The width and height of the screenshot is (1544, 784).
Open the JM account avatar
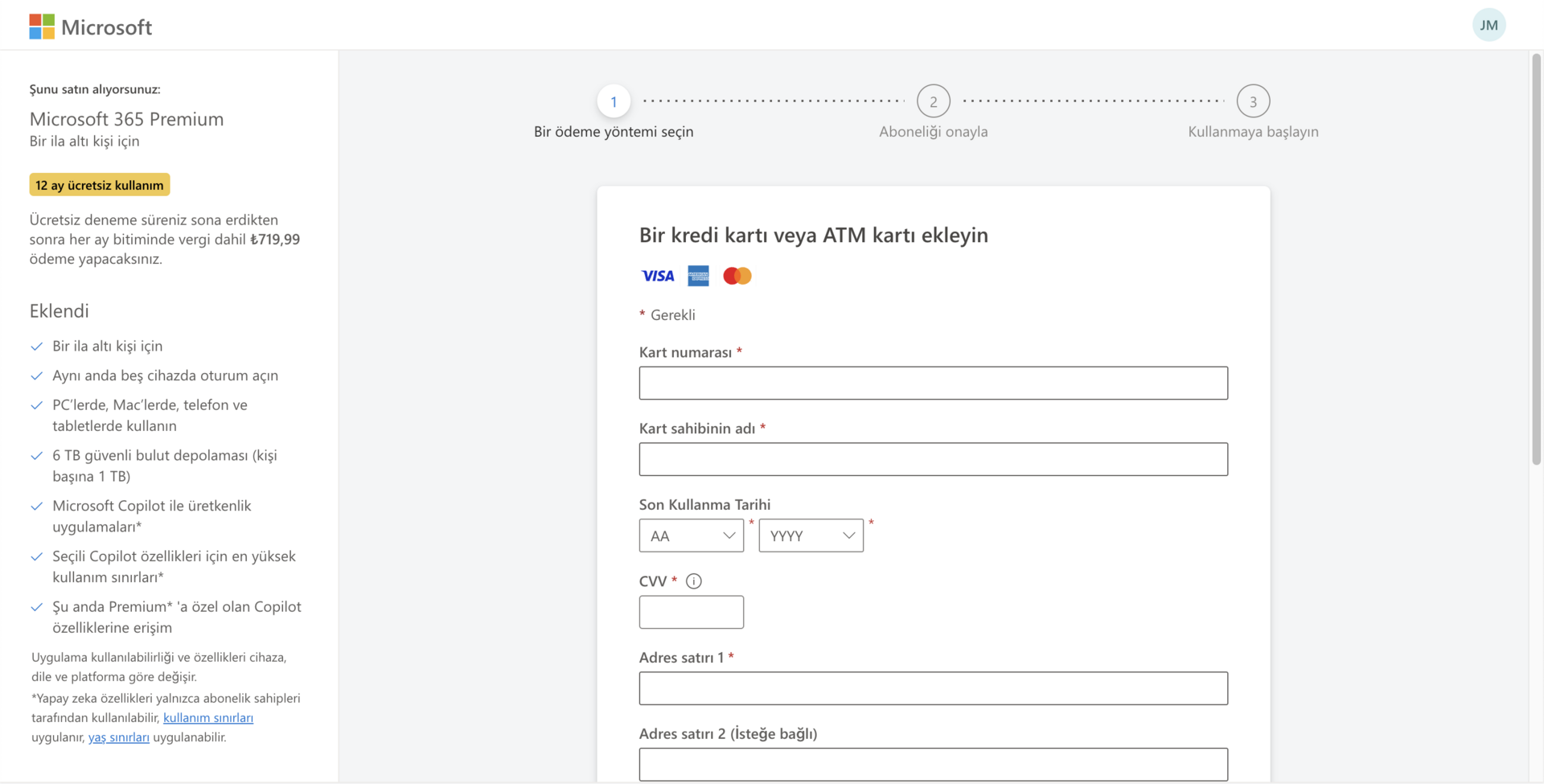(1489, 25)
